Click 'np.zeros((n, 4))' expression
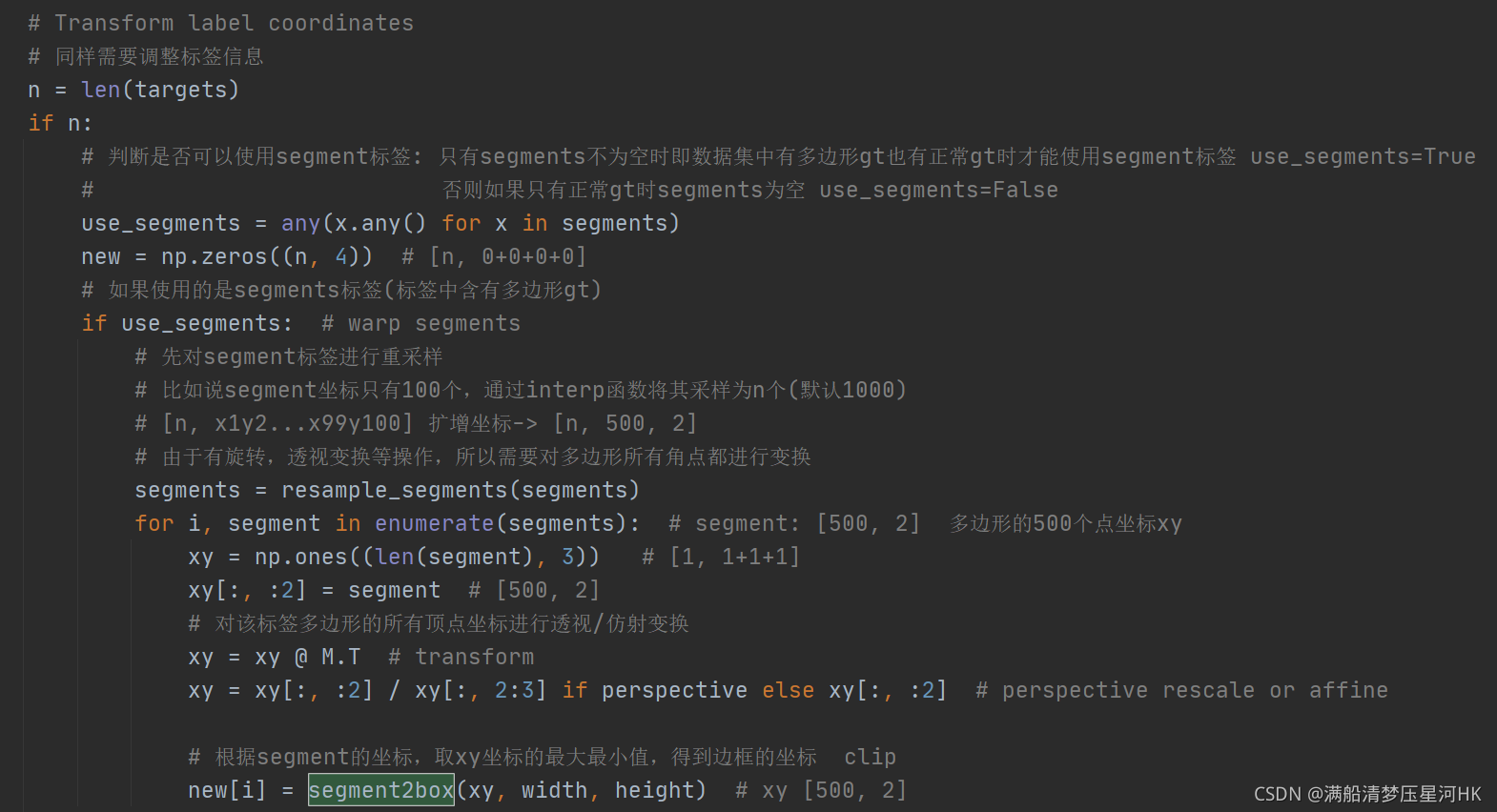 coord(267,256)
